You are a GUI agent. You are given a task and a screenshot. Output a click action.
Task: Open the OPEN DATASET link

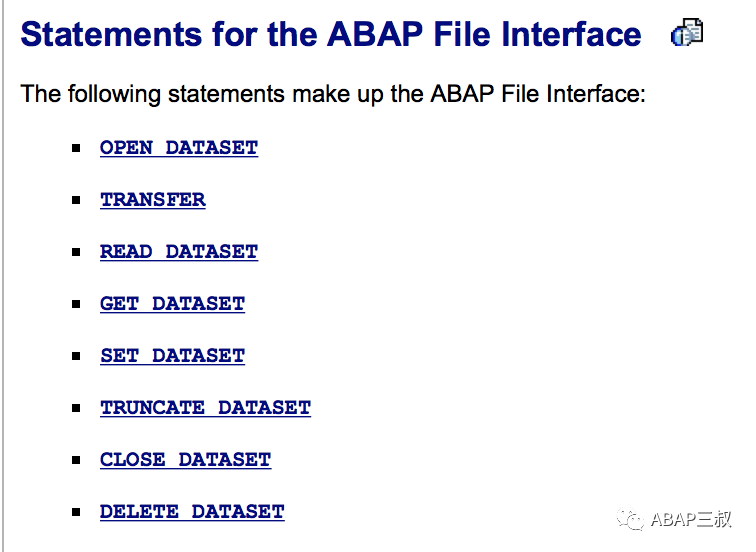179,148
